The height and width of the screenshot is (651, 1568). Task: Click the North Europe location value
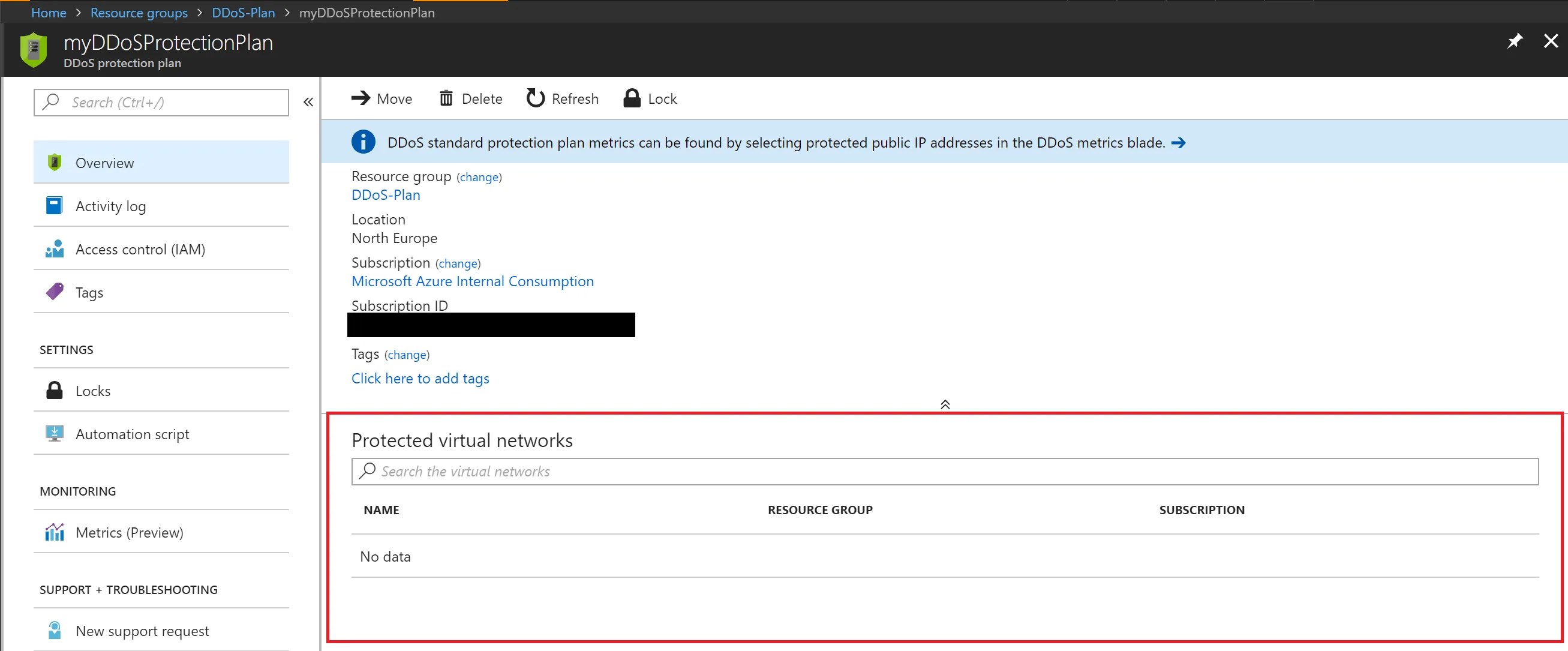click(395, 238)
